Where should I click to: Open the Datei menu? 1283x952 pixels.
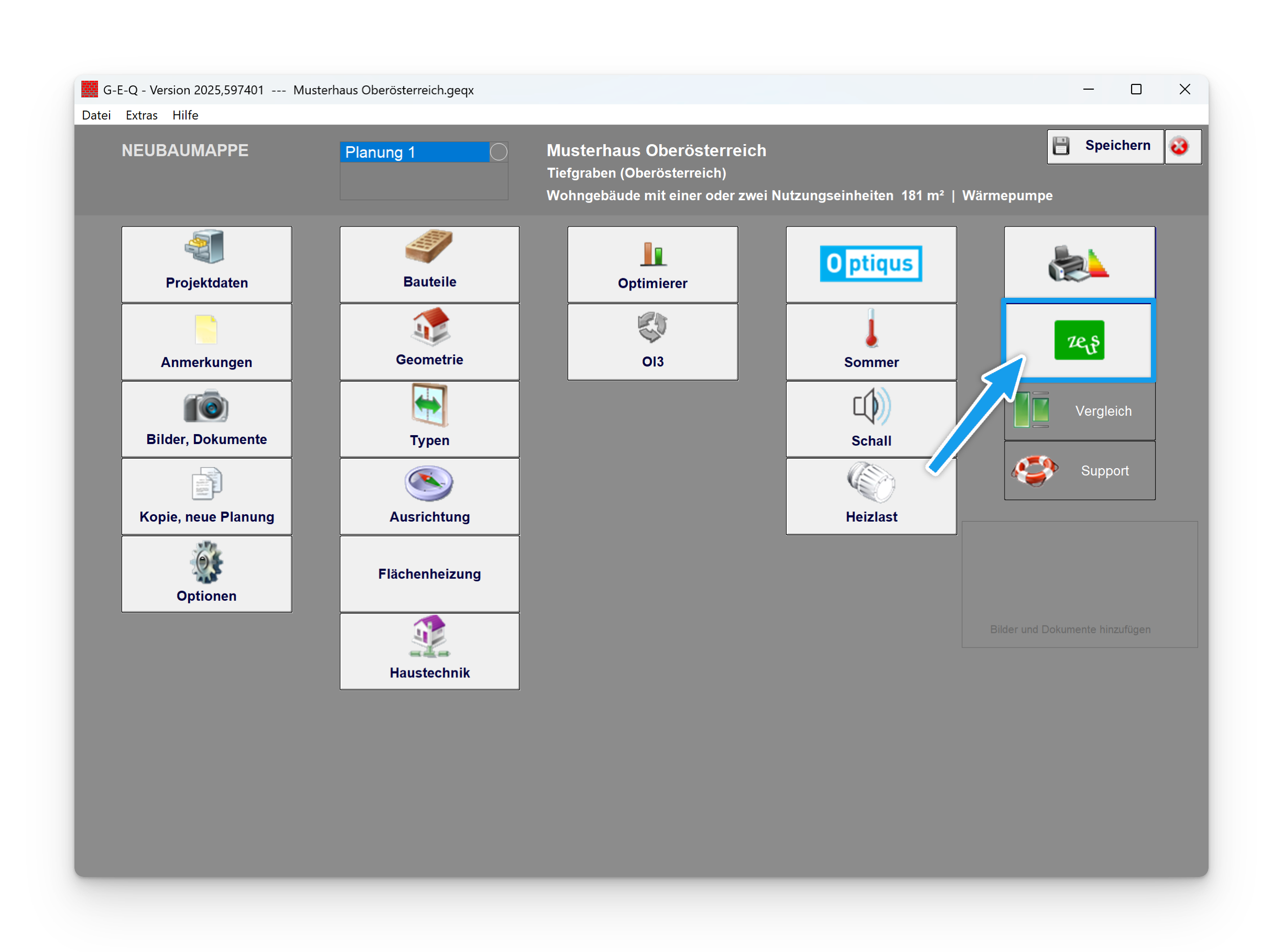96,115
